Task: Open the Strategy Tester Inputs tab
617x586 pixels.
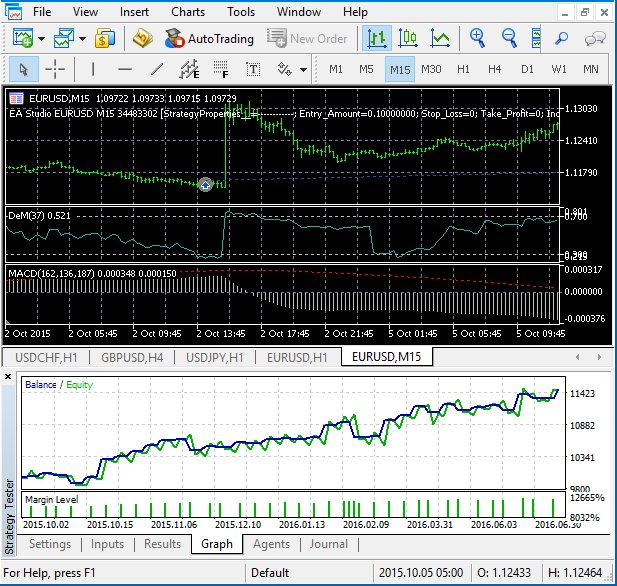Action: pos(107,544)
